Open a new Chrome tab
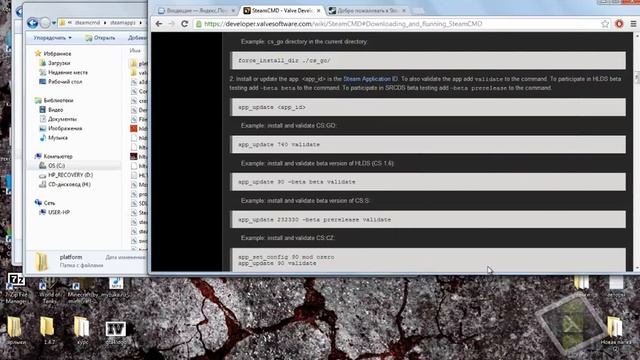 418,11
